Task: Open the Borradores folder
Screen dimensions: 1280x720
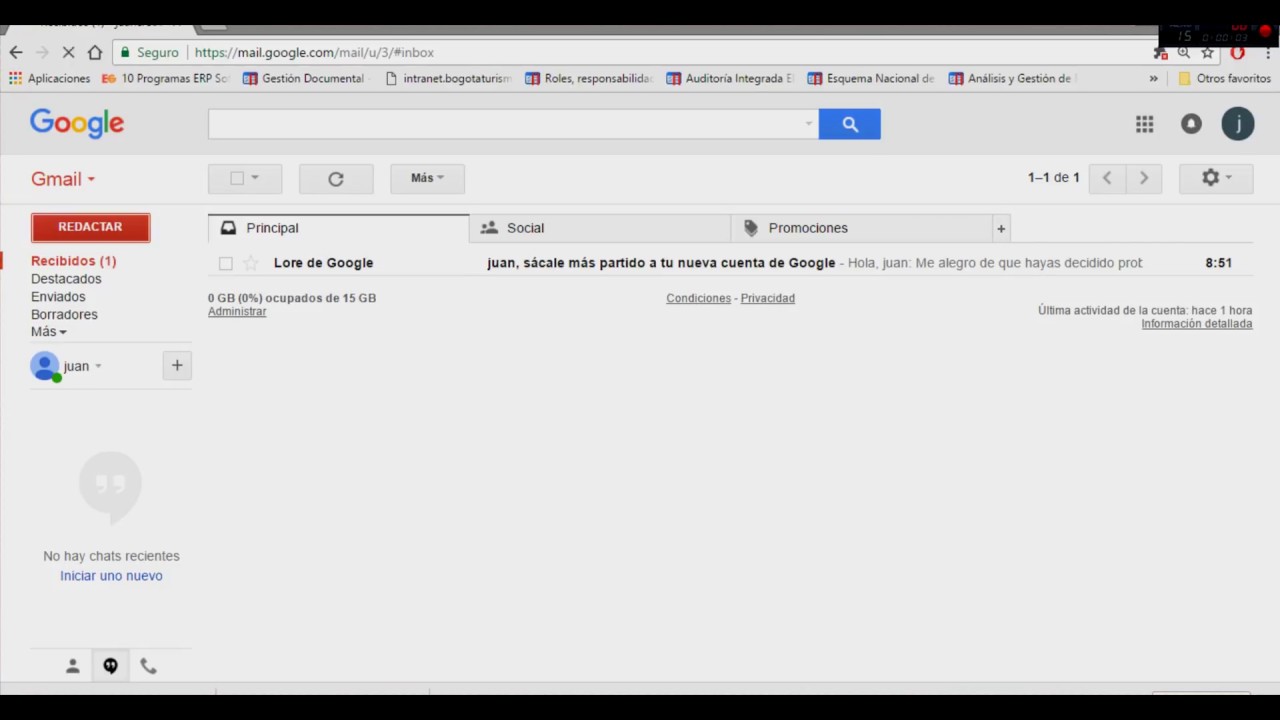Action: coord(64,315)
